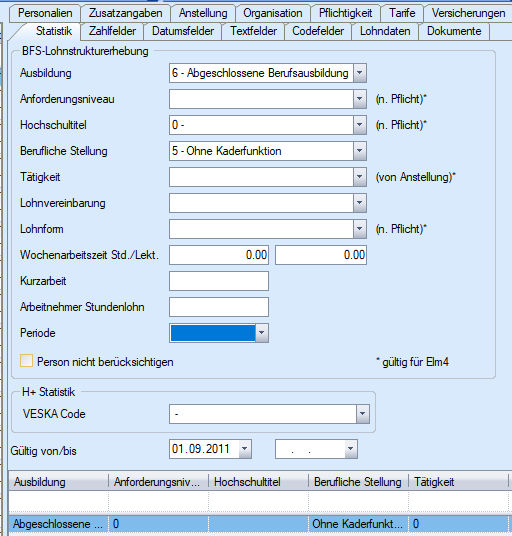Open the Hochschultitel dropdown list
This screenshot has width=512, height=536.
[x=360, y=125]
